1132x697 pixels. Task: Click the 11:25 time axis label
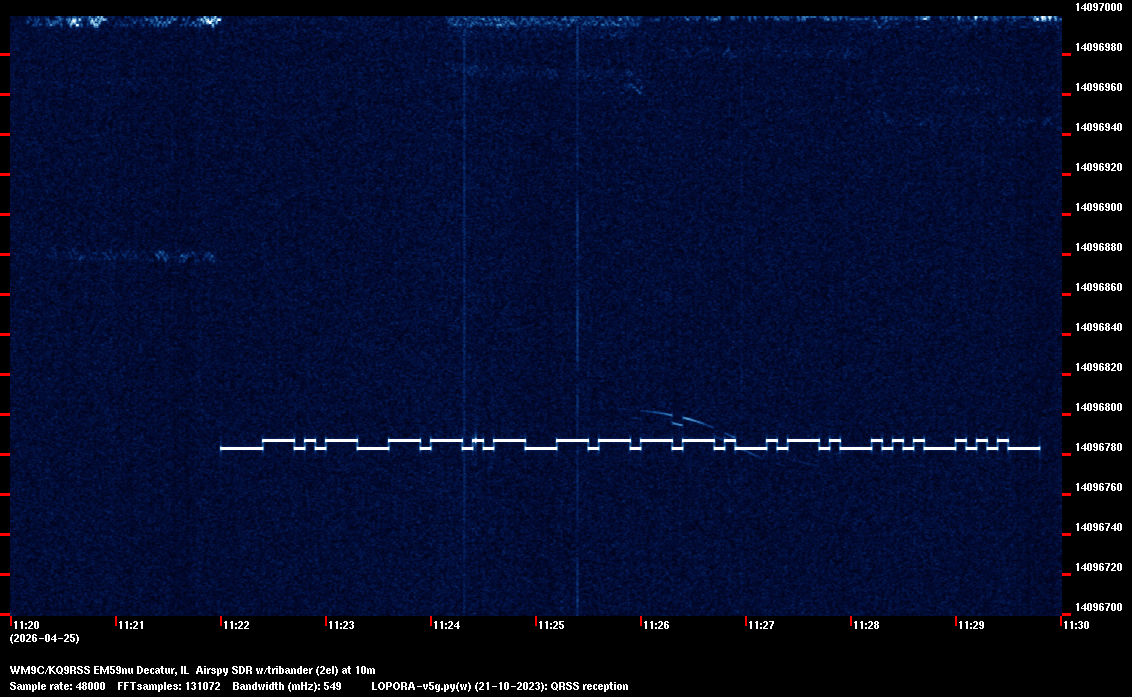pos(551,625)
